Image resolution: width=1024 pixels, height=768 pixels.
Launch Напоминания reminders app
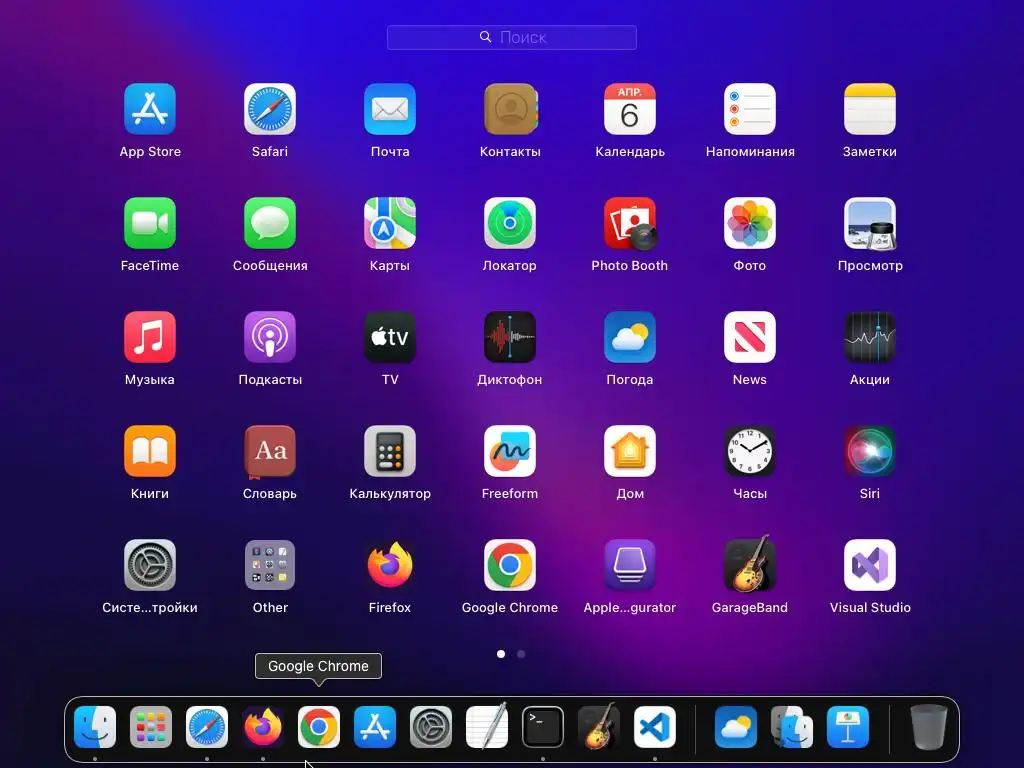(750, 109)
